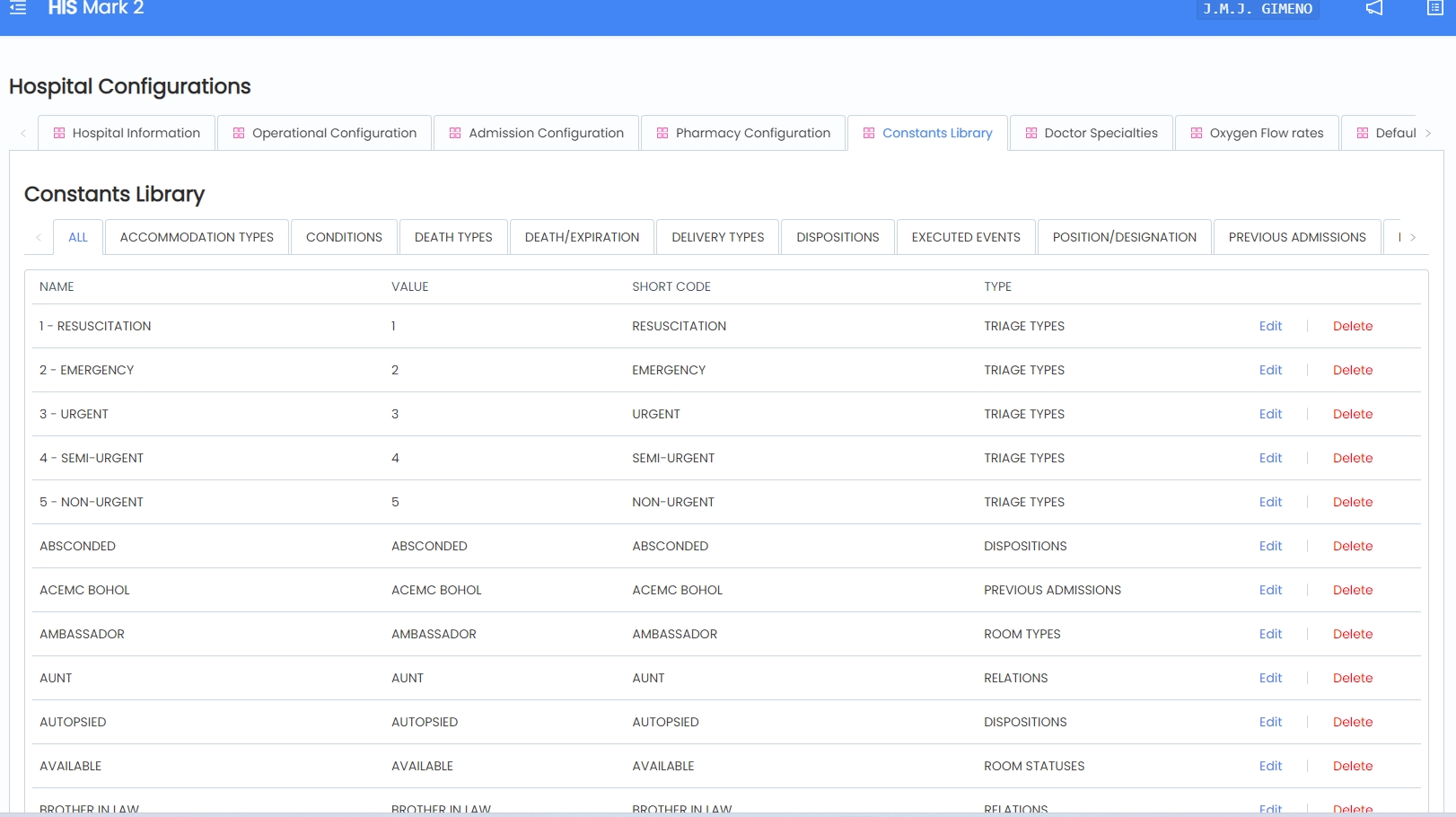Click the Operational Configuration tab icon
This screenshot has height=817, width=1456.
click(x=239, y=133)
